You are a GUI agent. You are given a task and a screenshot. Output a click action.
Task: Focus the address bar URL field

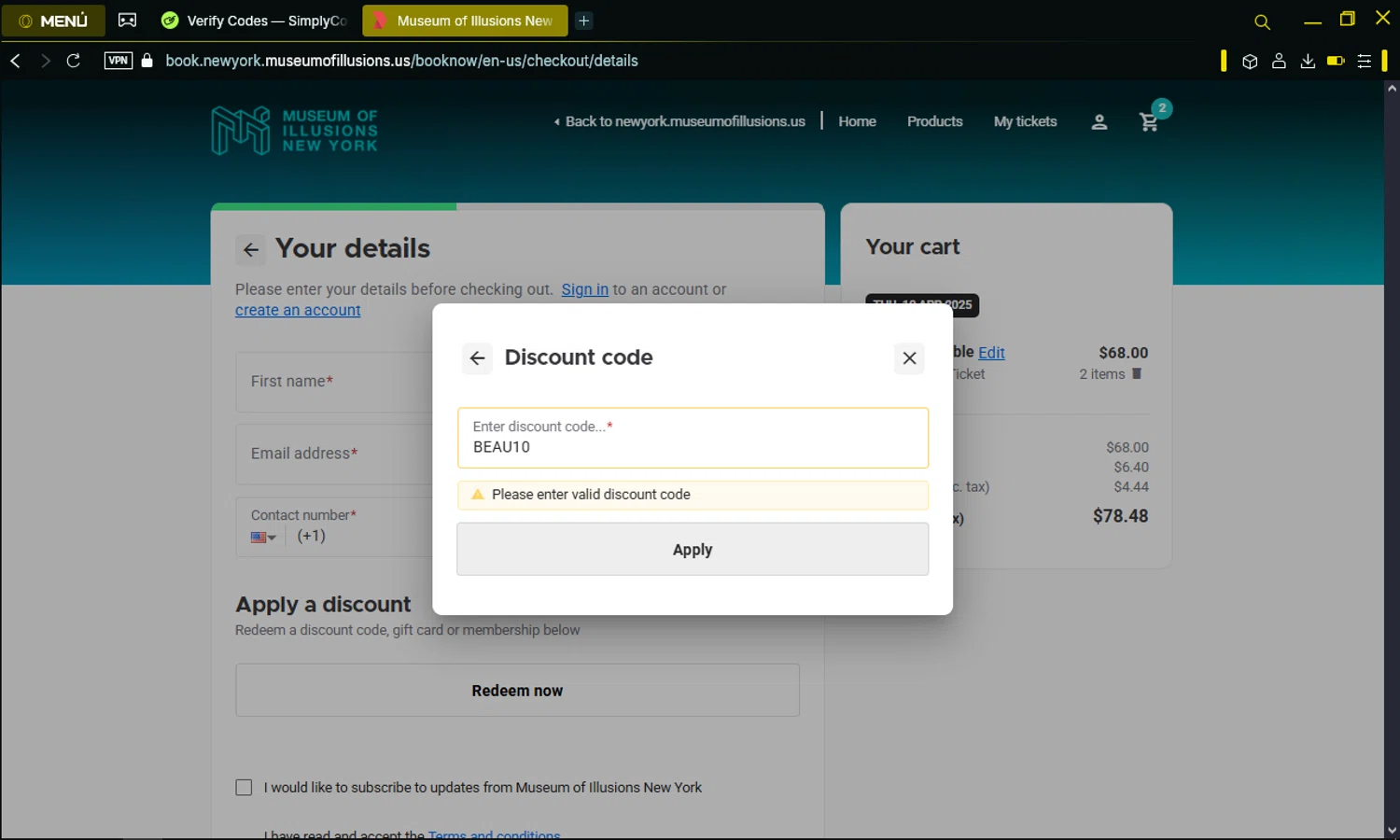pos(402,61)
